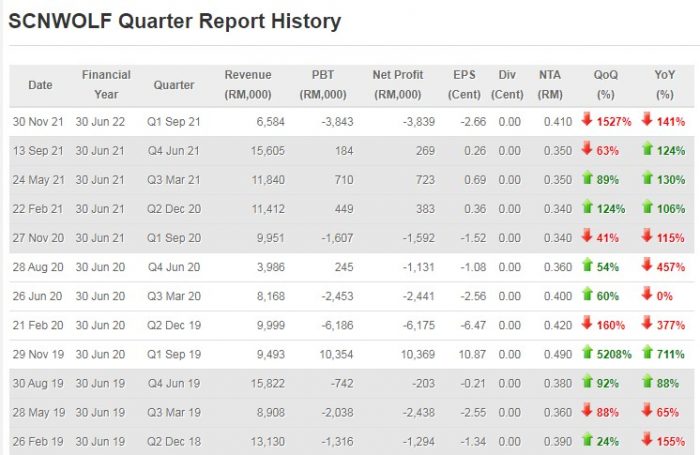The height and width of the screenshot is (455, 700).
Task: Click the SCNWOLF Quarter Report History heading
Action: pos(175,21)
